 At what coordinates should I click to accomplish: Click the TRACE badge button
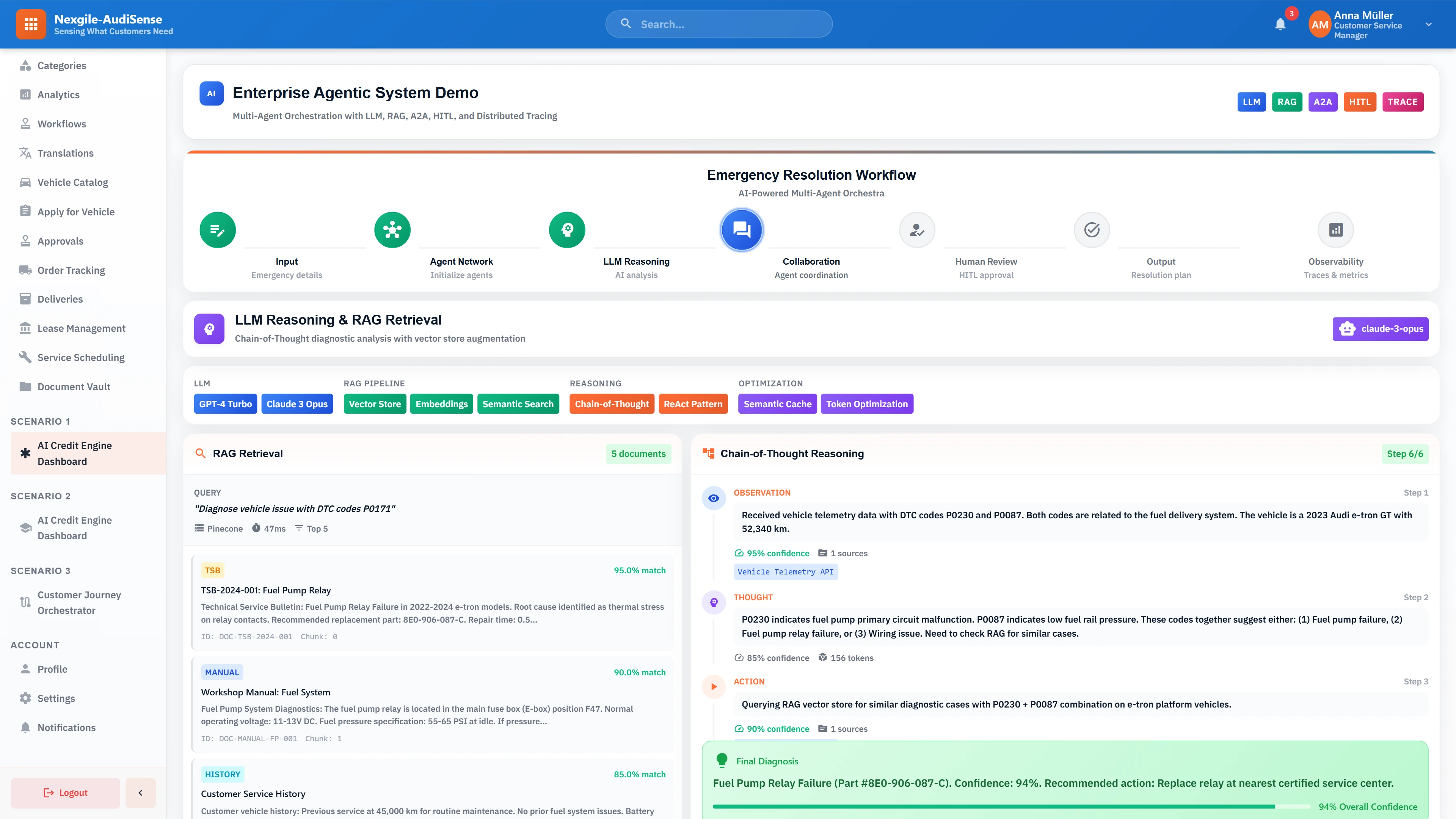click(1402, 102)
